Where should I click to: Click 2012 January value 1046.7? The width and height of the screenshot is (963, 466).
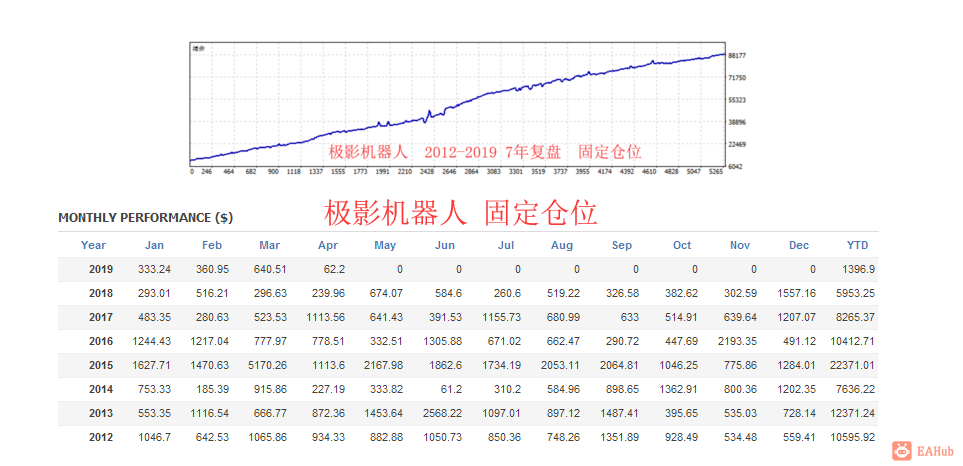154,438
